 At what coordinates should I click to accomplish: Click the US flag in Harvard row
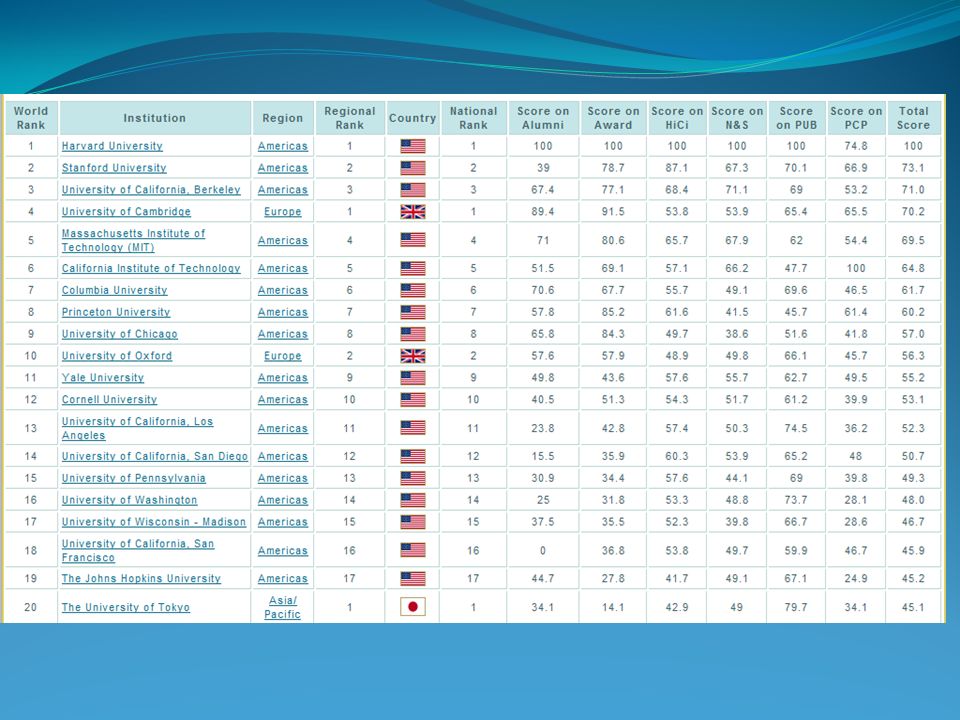coord(413,146)
